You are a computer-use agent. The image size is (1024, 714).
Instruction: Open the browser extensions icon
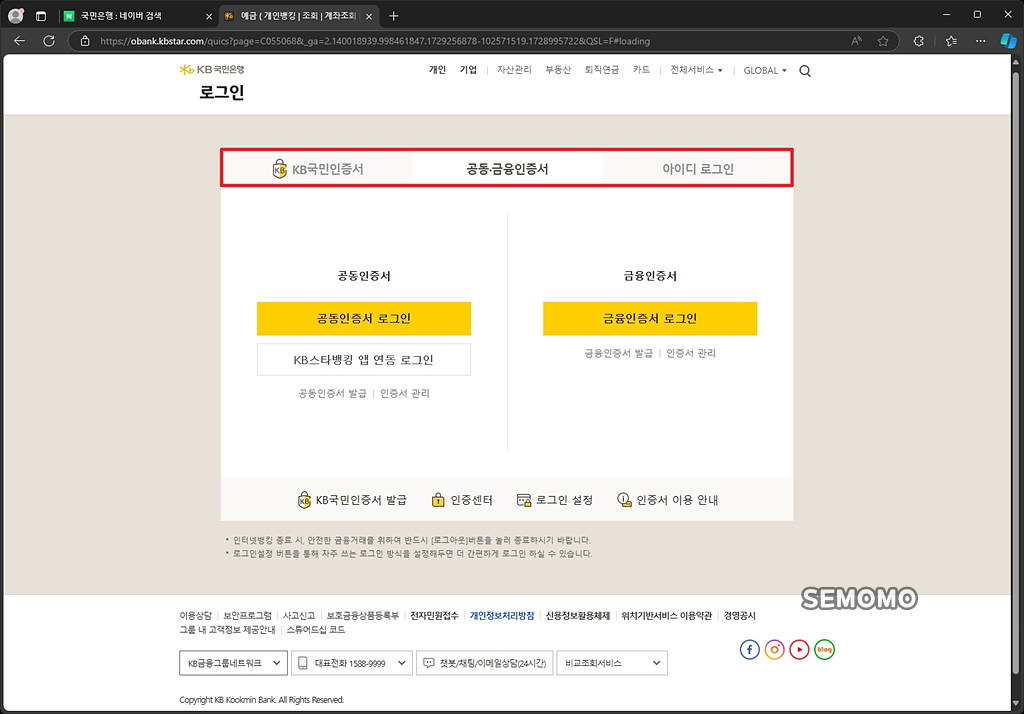click(x=919, y=41)
